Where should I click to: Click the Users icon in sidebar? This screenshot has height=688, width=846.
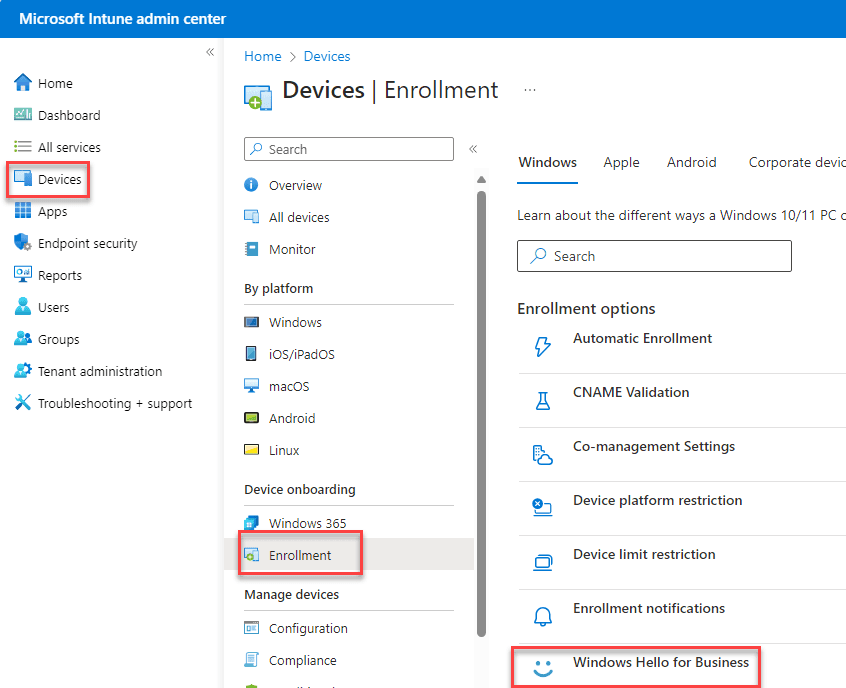(x=22, y=307)
